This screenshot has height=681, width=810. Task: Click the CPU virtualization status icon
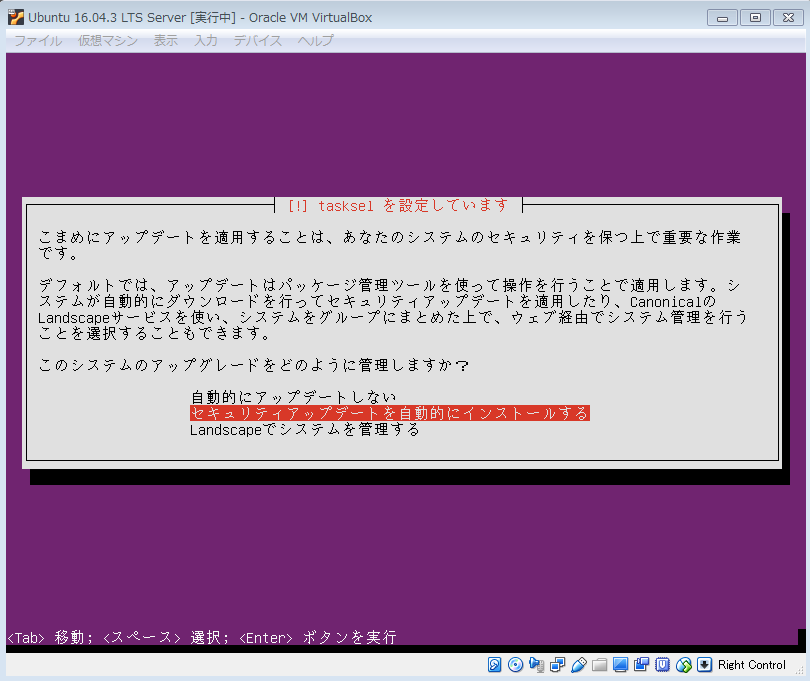point(662,665)
